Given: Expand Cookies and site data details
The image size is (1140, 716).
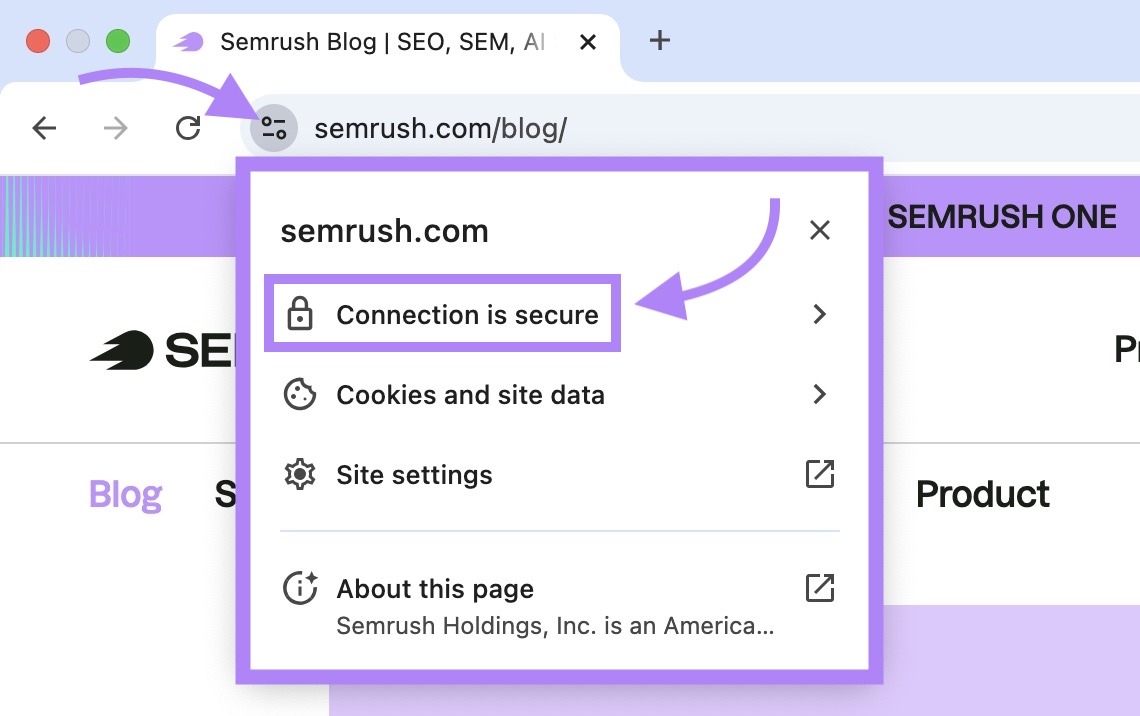Looking at the screenshot, I should click(x=819, y=394).
